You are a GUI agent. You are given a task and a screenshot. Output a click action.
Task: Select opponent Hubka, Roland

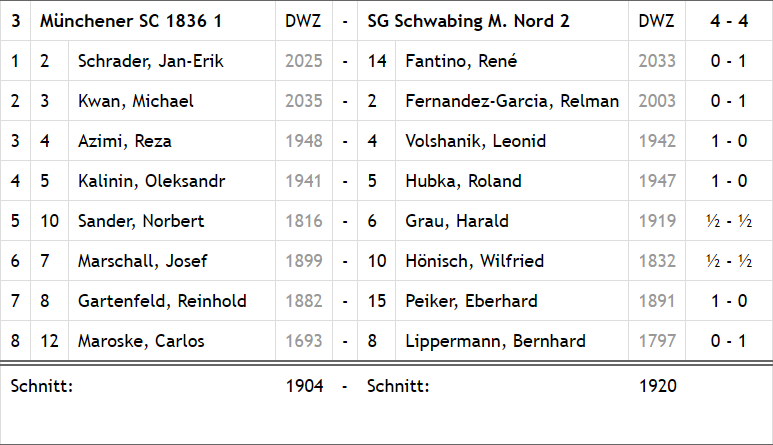click(463, 181)
